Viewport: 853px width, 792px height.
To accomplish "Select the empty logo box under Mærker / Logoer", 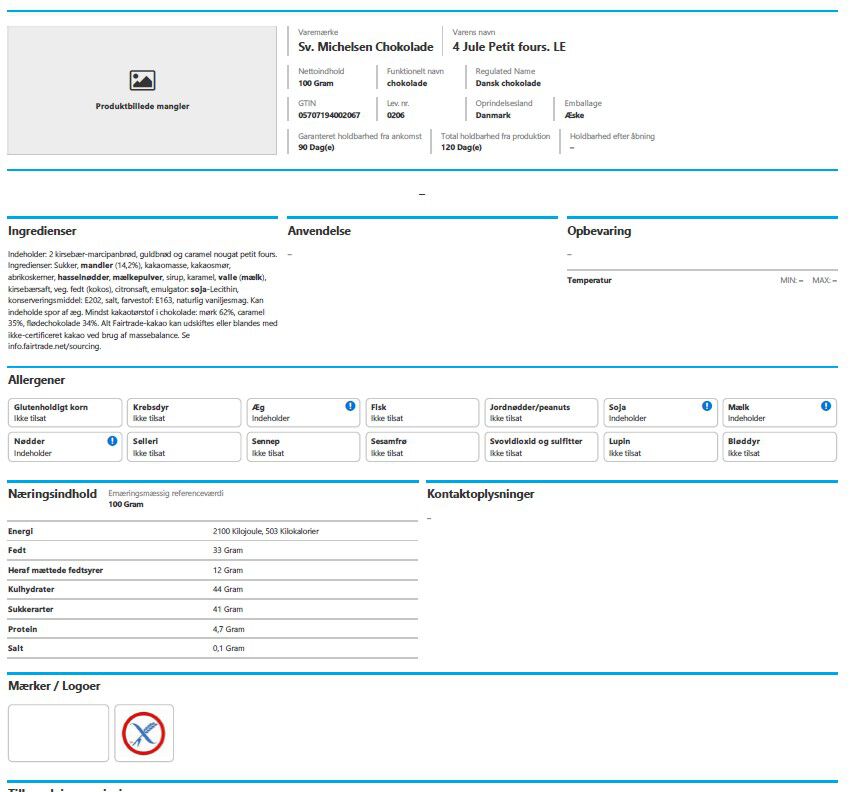I will 58,733.
